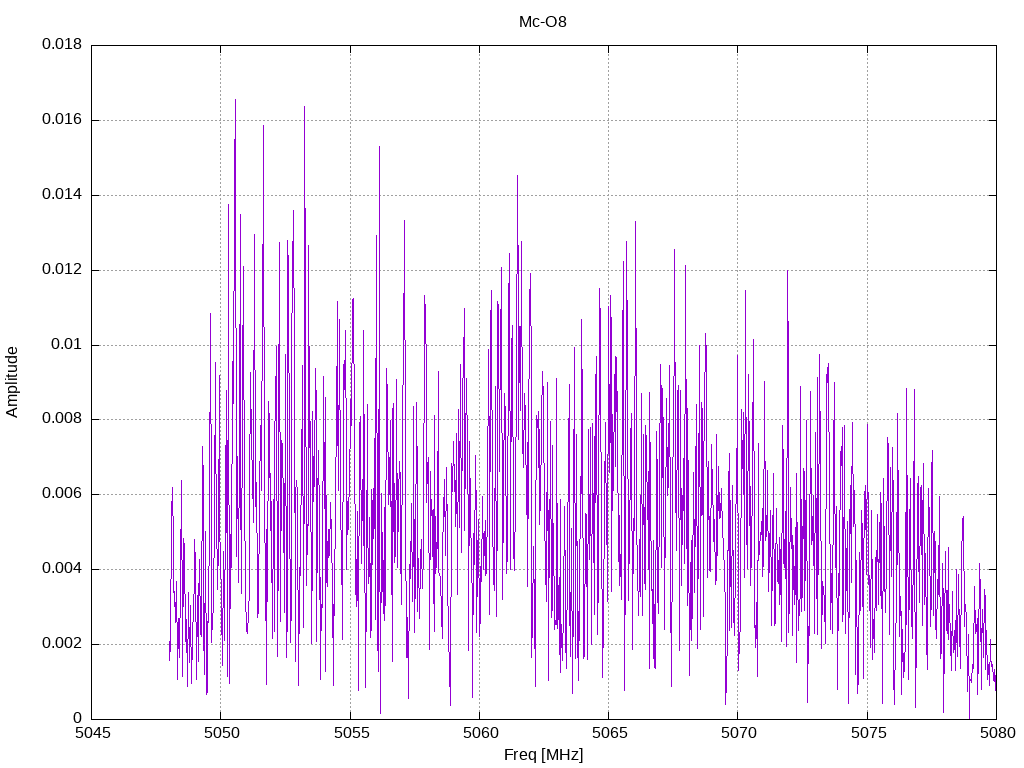Click the Mc-O8 plot title
The image size is (1024, 768).
pos(543,22)
